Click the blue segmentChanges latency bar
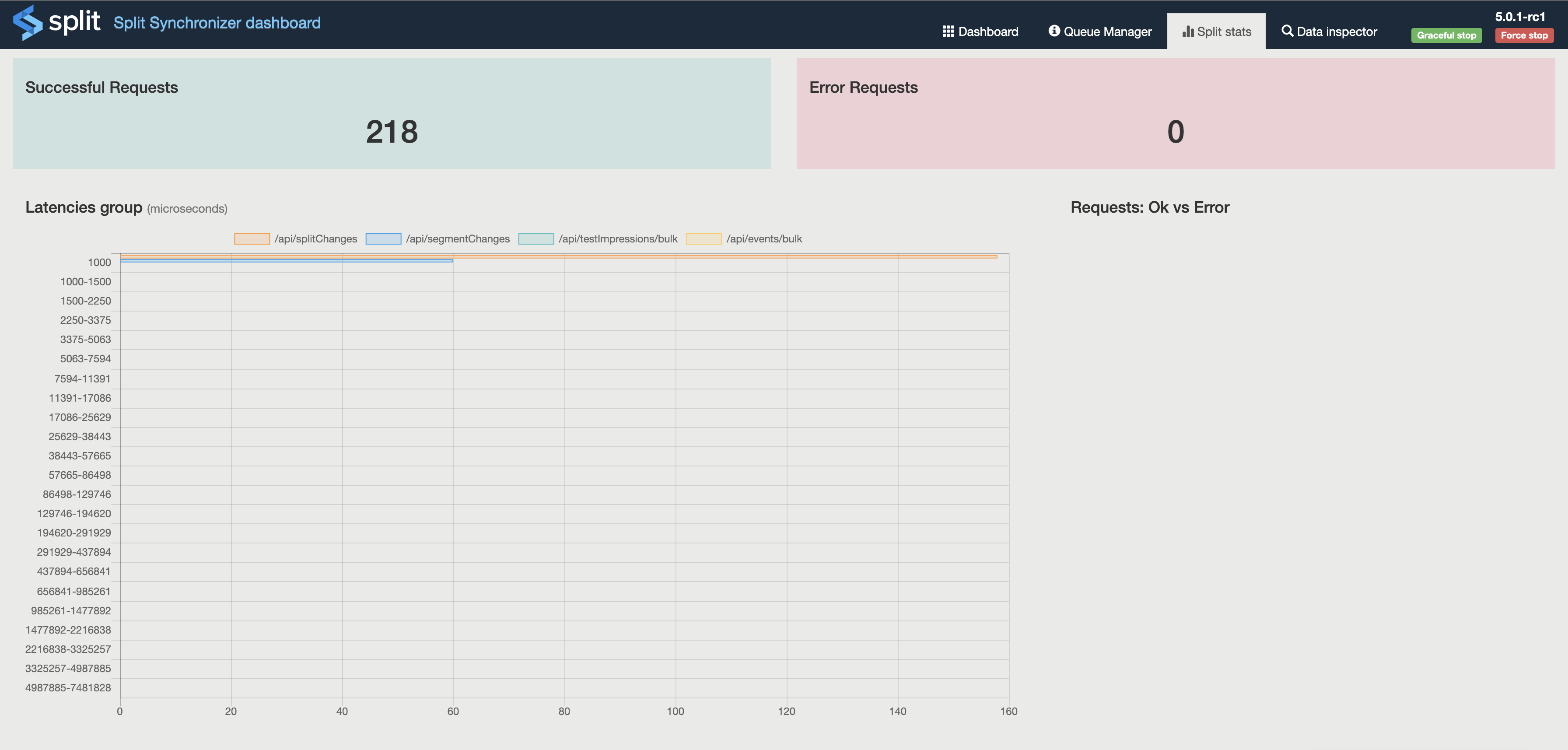Screen dimensions: 1568x750 click(286, 260)
